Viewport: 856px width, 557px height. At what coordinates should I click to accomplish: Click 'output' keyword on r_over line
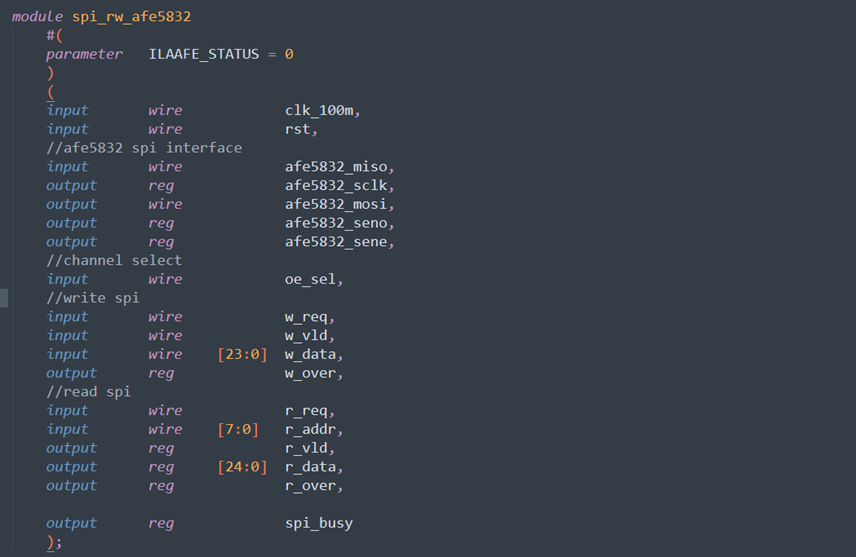click(x=72, y=486)
